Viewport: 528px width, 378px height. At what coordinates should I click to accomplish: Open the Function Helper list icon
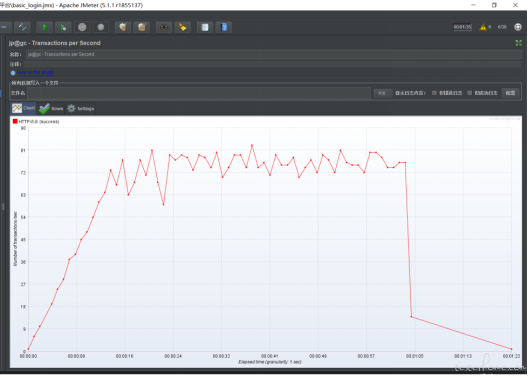pos(205,27)
